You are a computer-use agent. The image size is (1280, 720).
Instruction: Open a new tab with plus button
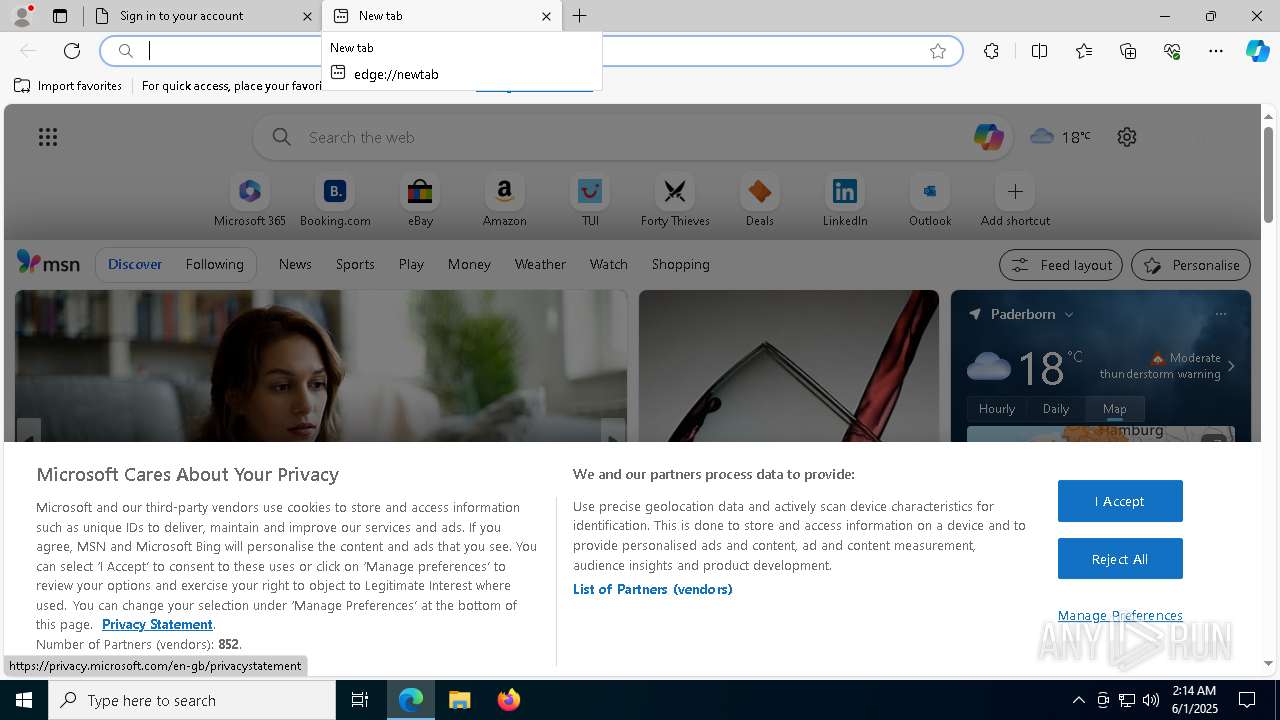coord(580,16)
